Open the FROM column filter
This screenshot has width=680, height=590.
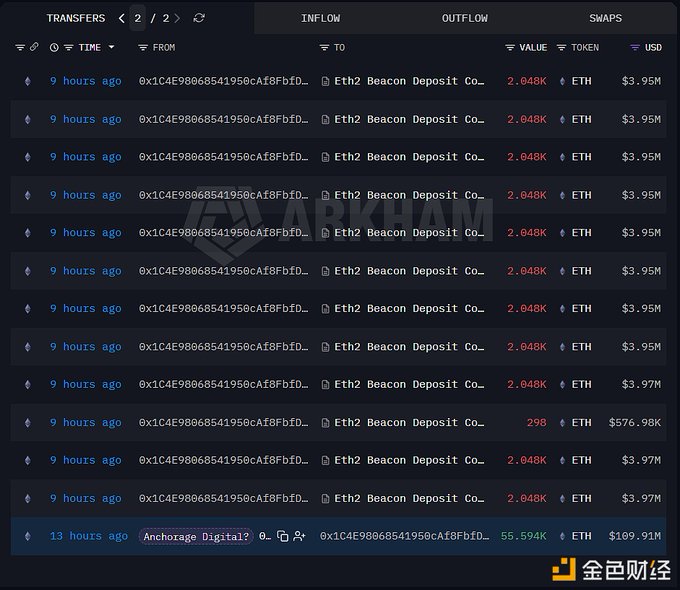click(x=143, y=47)
